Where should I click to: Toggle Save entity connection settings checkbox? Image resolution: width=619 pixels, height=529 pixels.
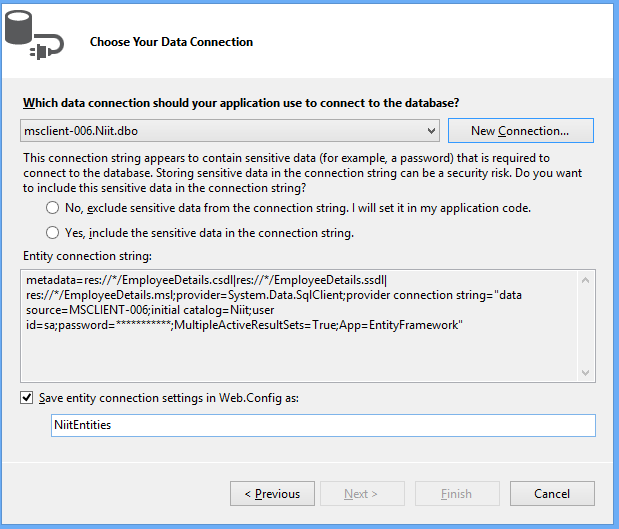[27, 398]
